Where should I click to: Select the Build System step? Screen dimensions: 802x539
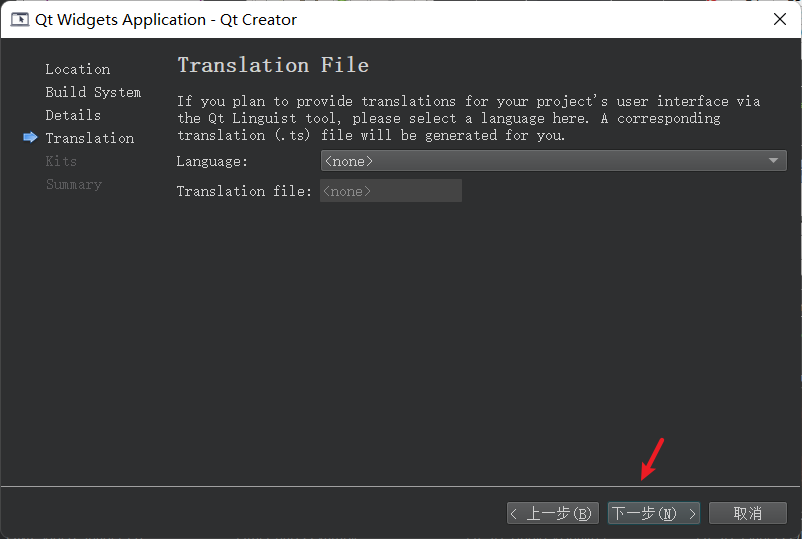[x=93, y=93]
